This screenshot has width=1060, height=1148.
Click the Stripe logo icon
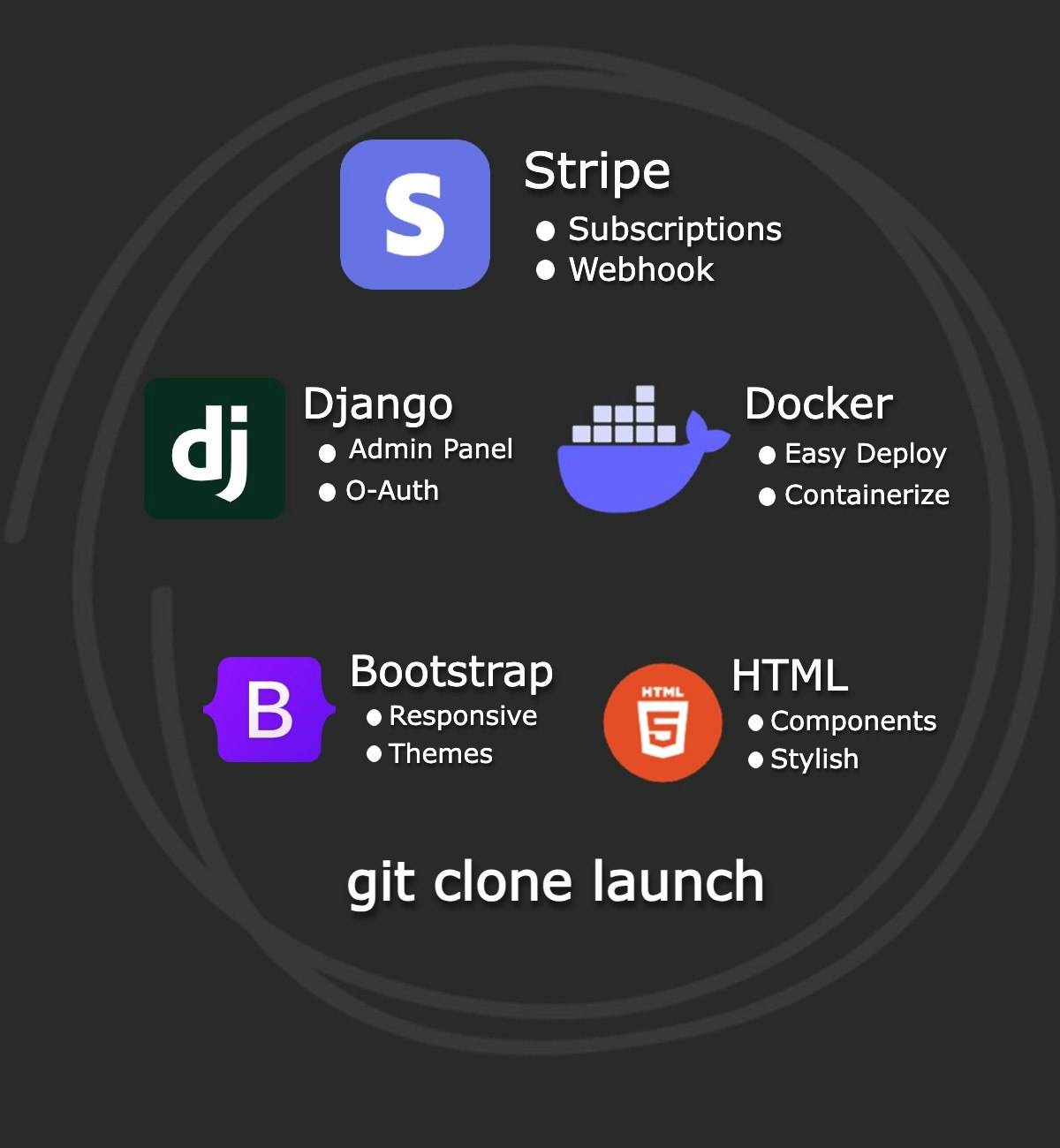pos(415,215)
